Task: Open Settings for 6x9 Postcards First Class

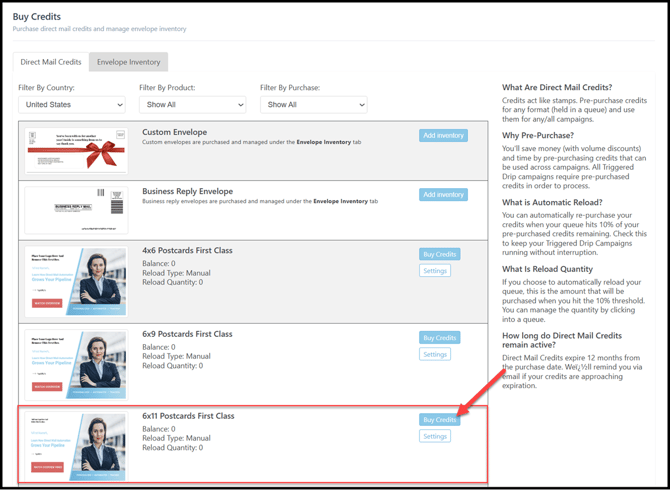Action: pyautogui.click(x=435, y=354)
